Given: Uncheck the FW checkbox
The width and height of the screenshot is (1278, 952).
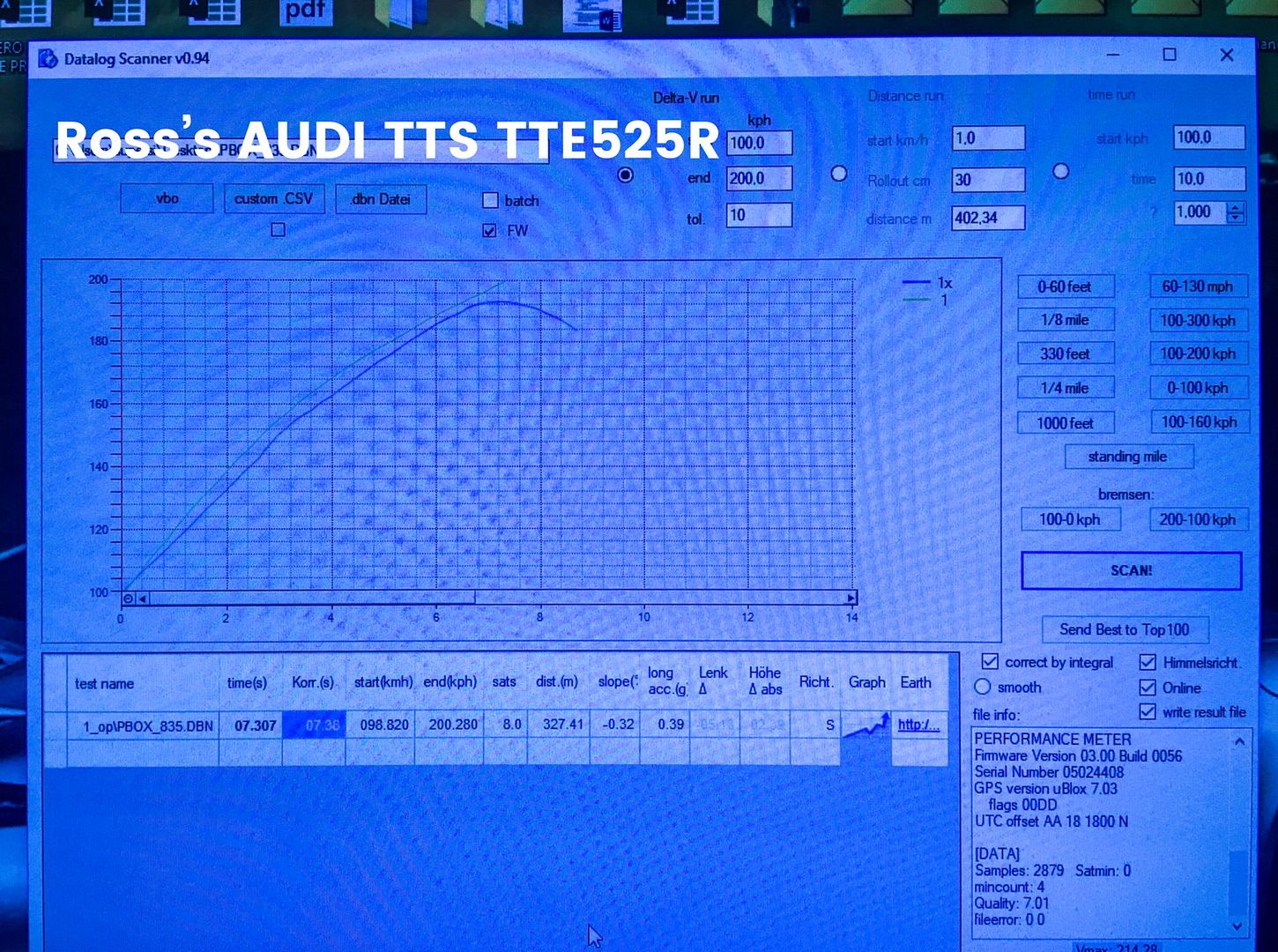Looking at the screenshot, I should (489, 230).
